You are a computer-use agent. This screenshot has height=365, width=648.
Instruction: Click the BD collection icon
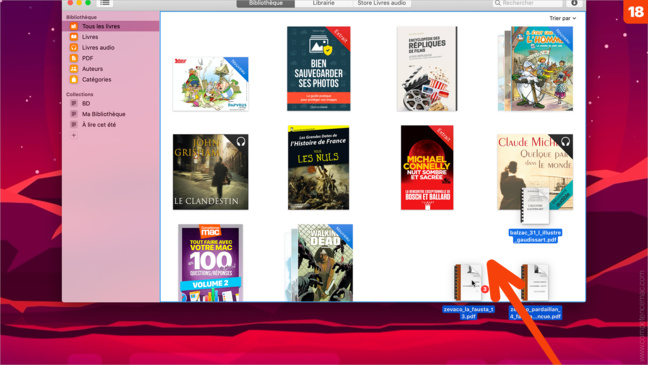[74, 103]
